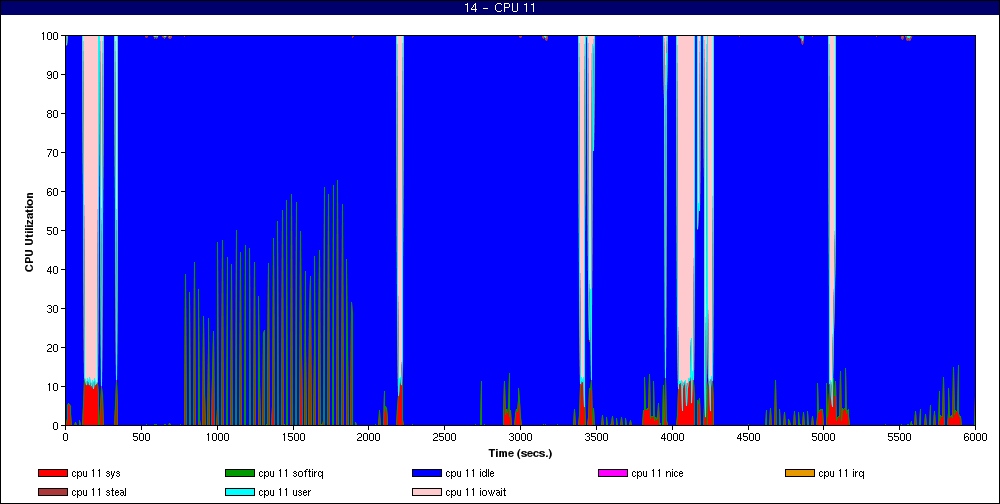Viewport: 1000px width, 504px height.
Task: Click the 50 label on utilization axis
Action: tap(54, 230)
